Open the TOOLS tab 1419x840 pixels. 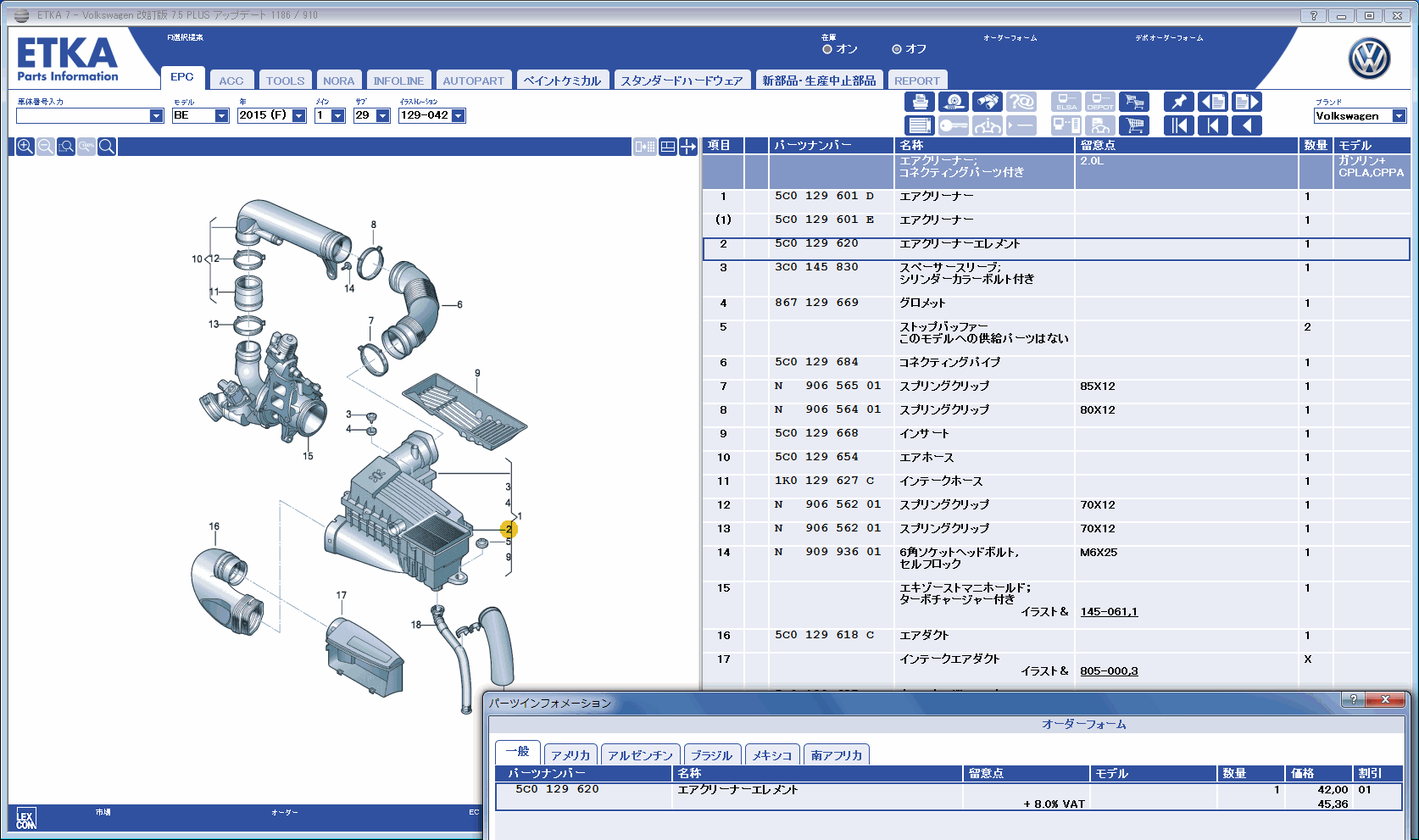[x=285, y=81]
